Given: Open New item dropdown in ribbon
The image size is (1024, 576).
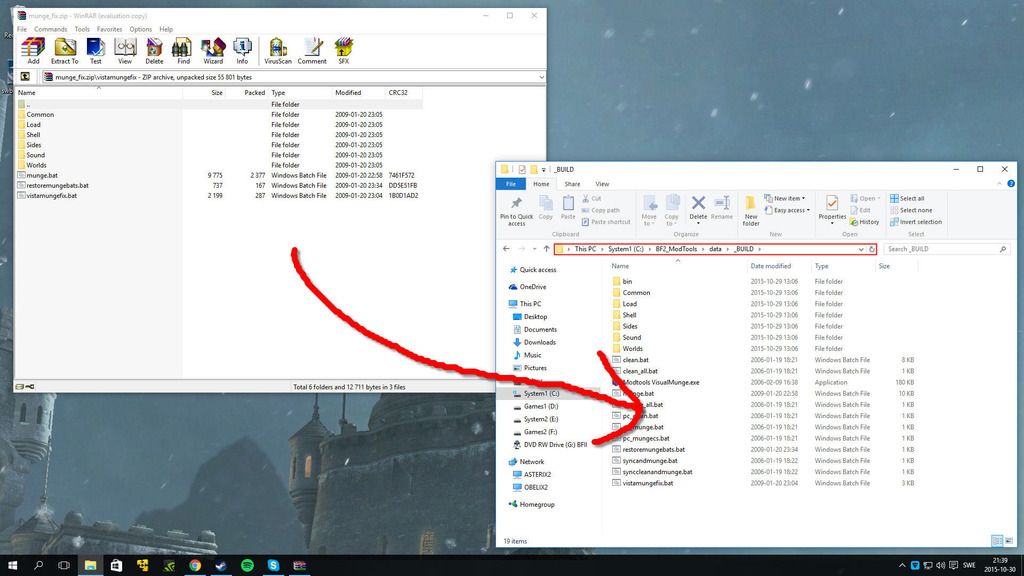Looking at the screenshot, I should pos(785,199).
